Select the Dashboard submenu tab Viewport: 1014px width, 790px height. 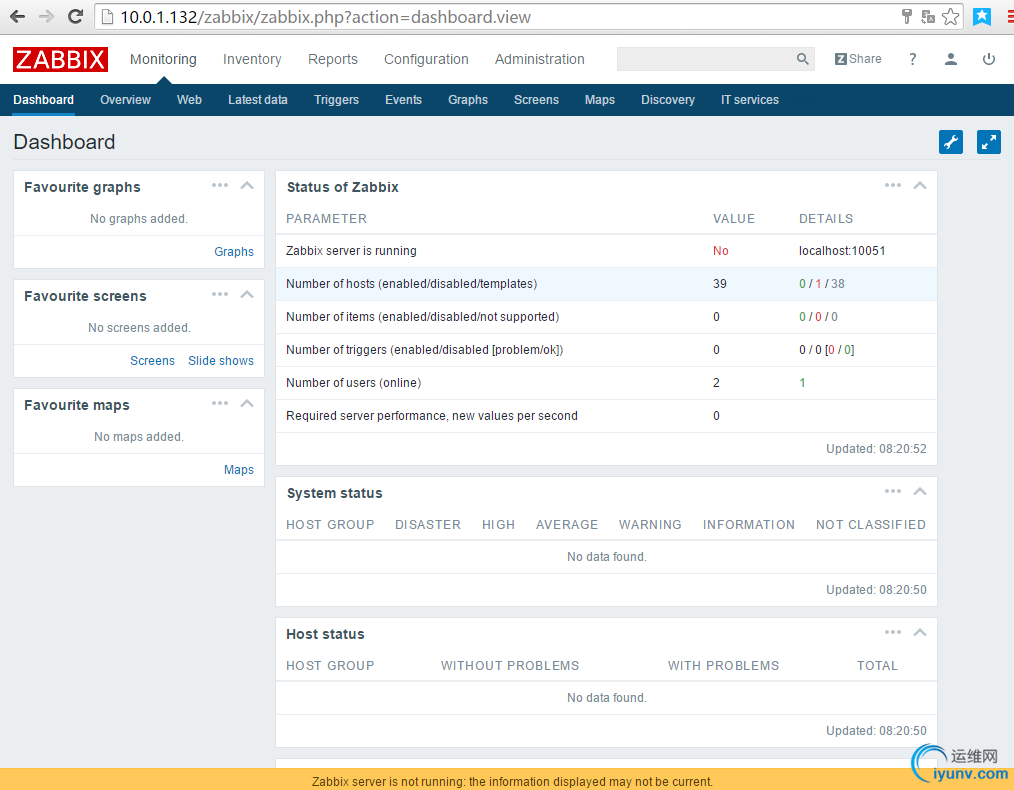pos(43,100)
